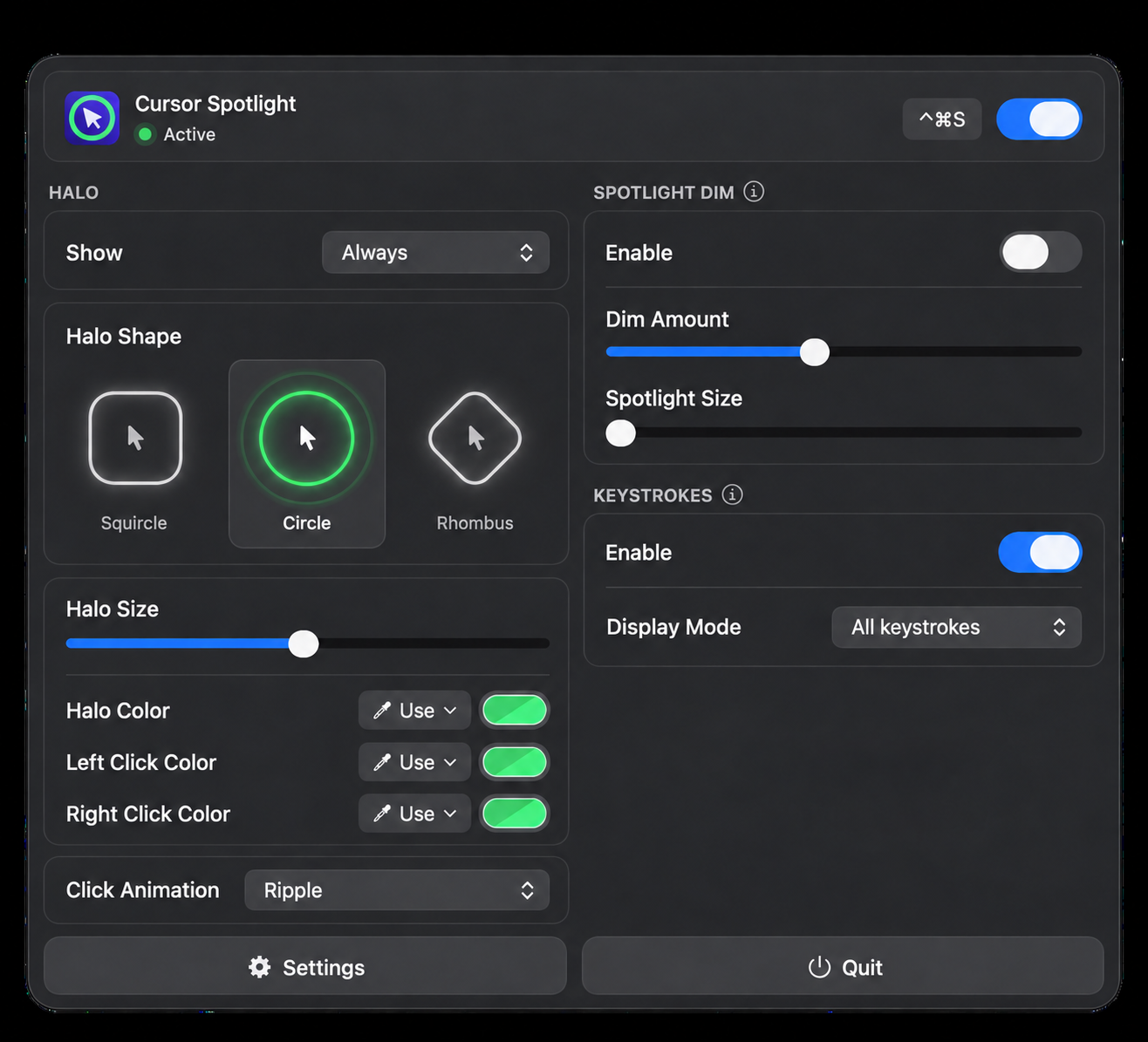Select the Circle halo shape icon
1148x1042 pixels.
[307, 438]
